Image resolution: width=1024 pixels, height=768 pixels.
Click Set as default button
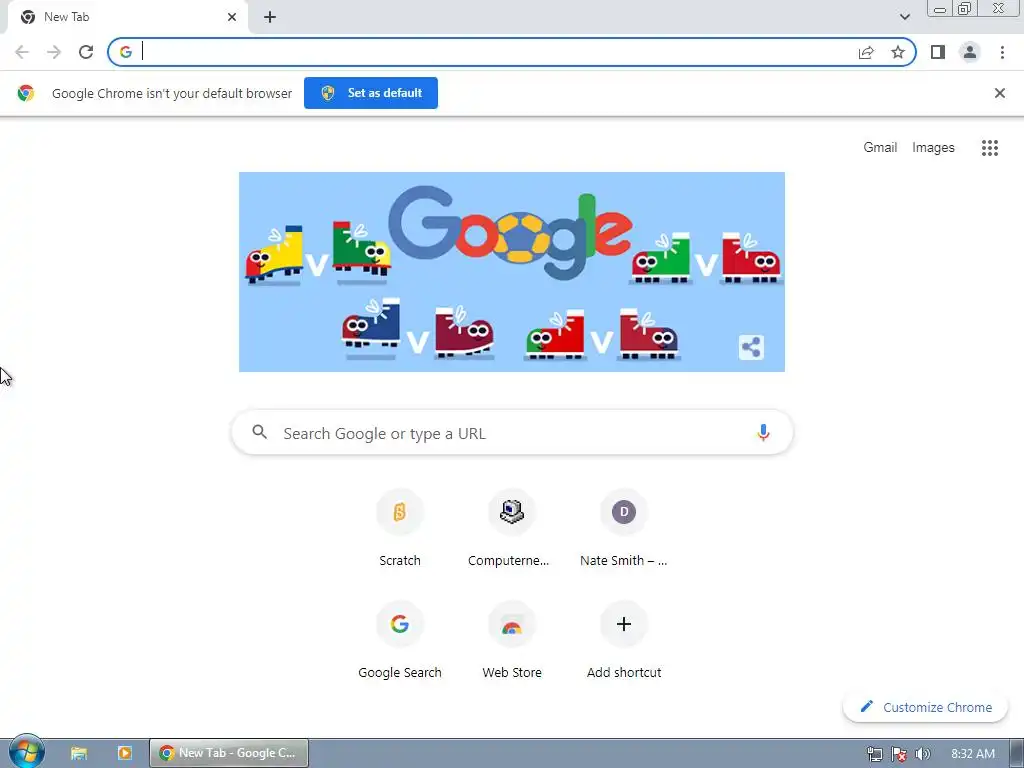371,93
